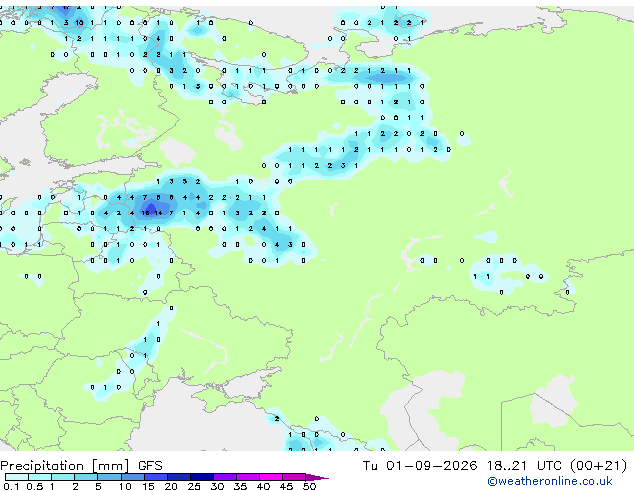Click the legend label '50'

310,486
